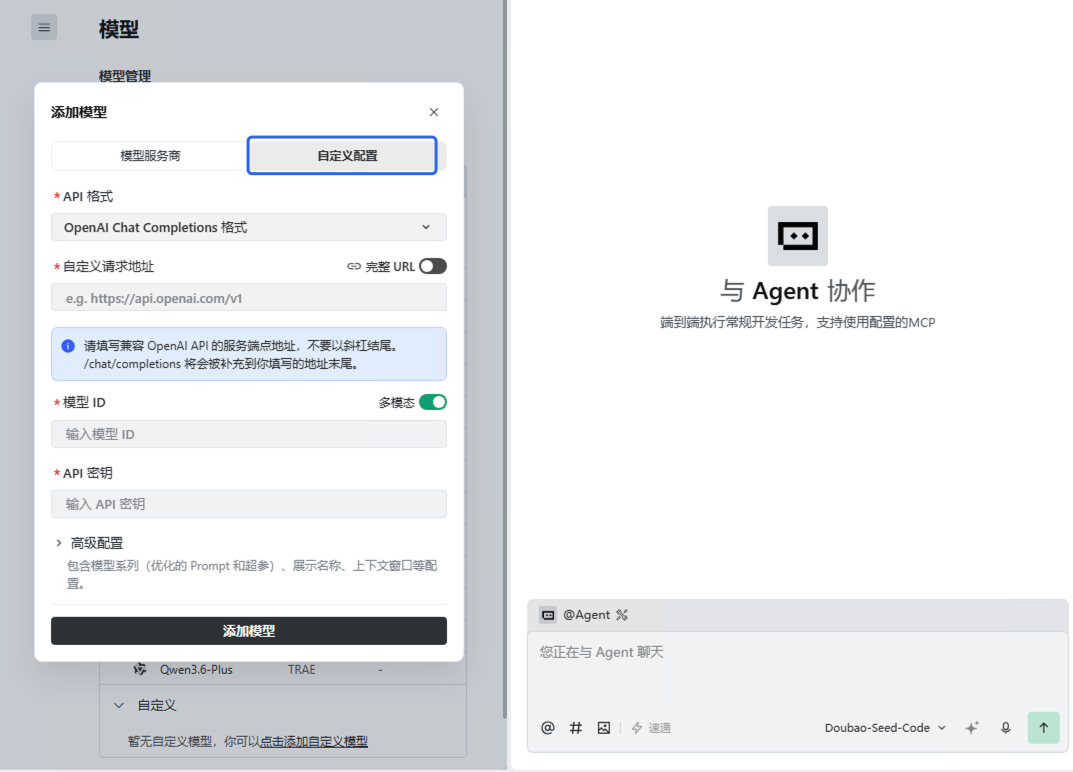
Task: Click the green send arrow button
Action: [1044, 728]
